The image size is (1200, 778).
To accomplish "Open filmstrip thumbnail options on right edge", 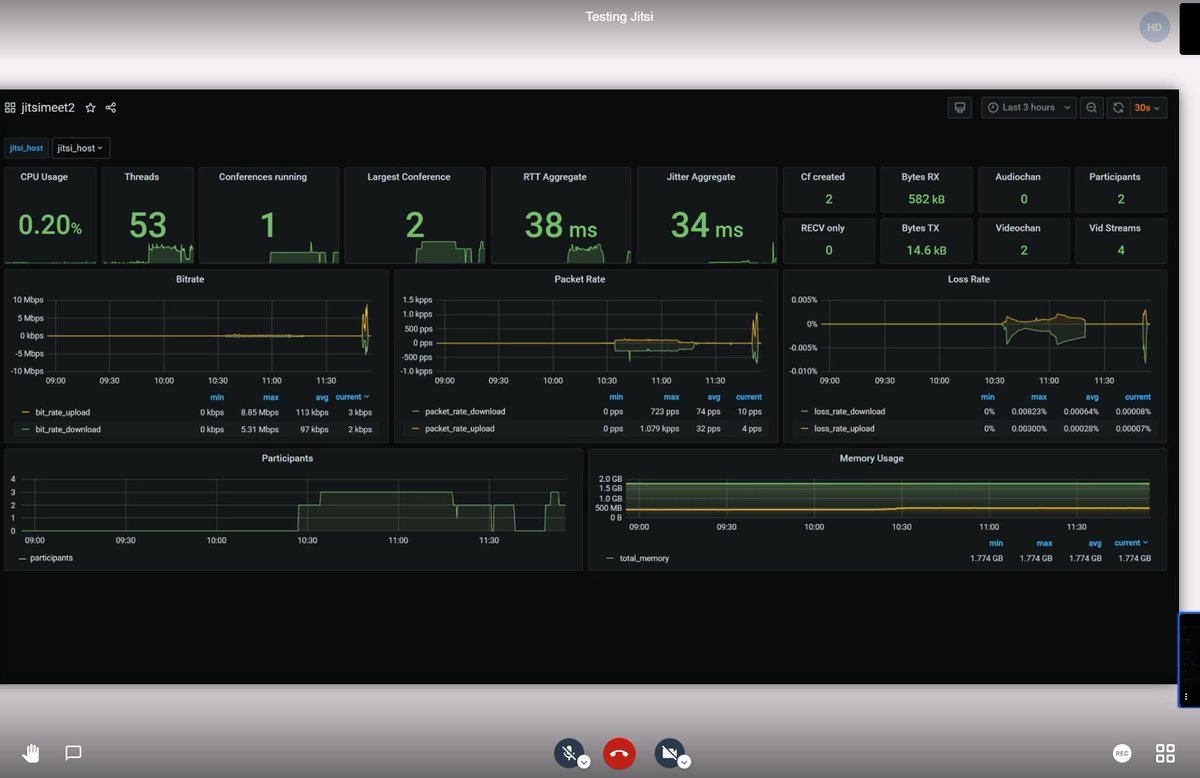I will coord(1187,696).
